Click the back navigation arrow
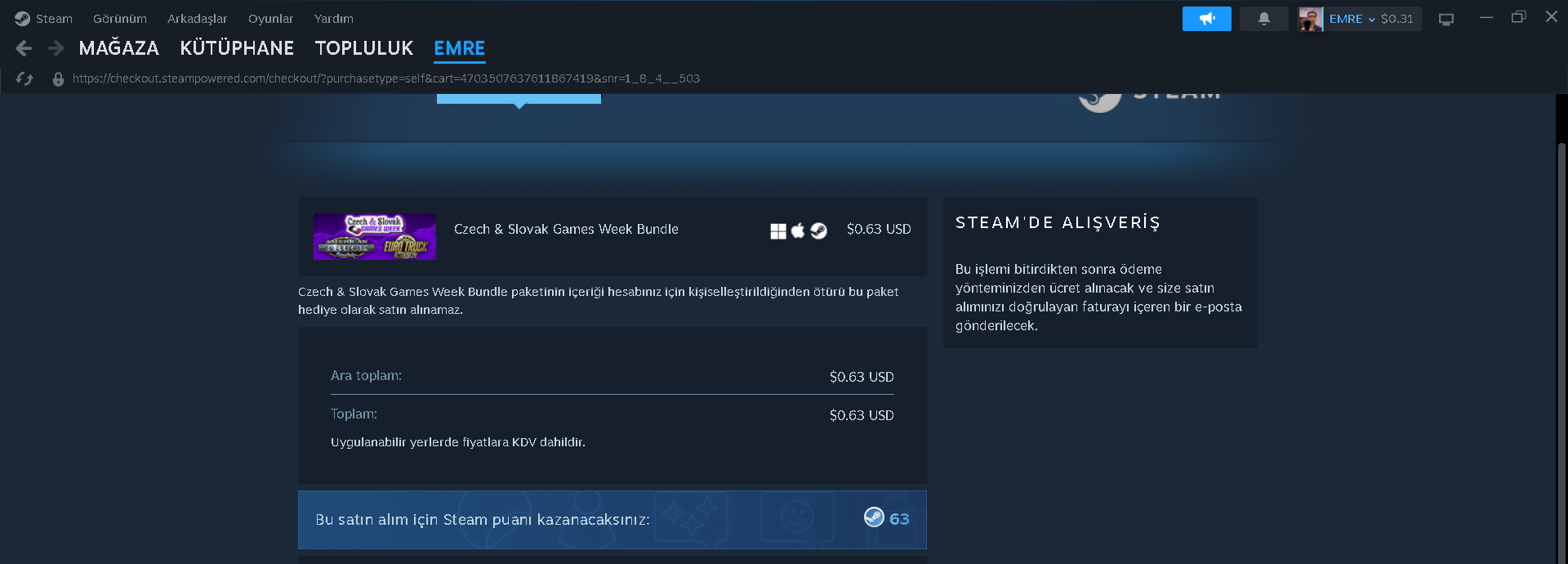The image size is (1568, 564). (24, 48)
